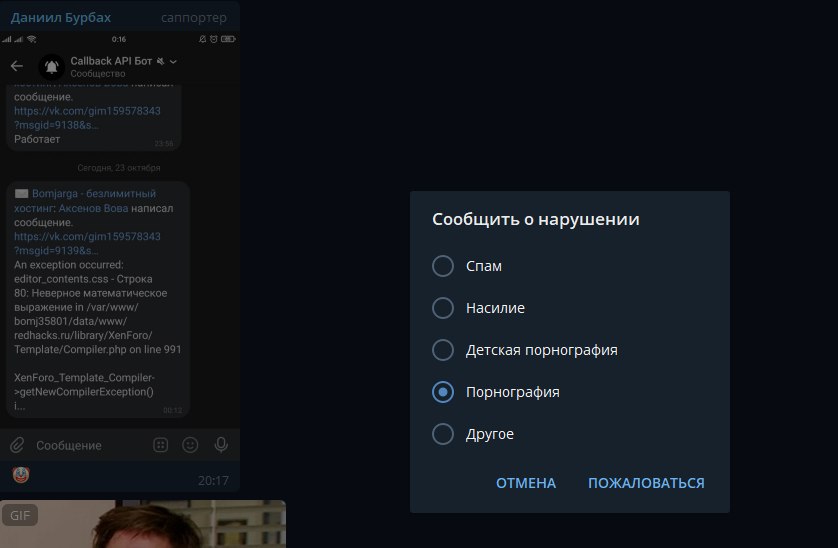Viewport: 838px width, 548px height.
Task: Submit the report with ПОЖАЛОВАТЬСЯ
Action: coord(646,483)
